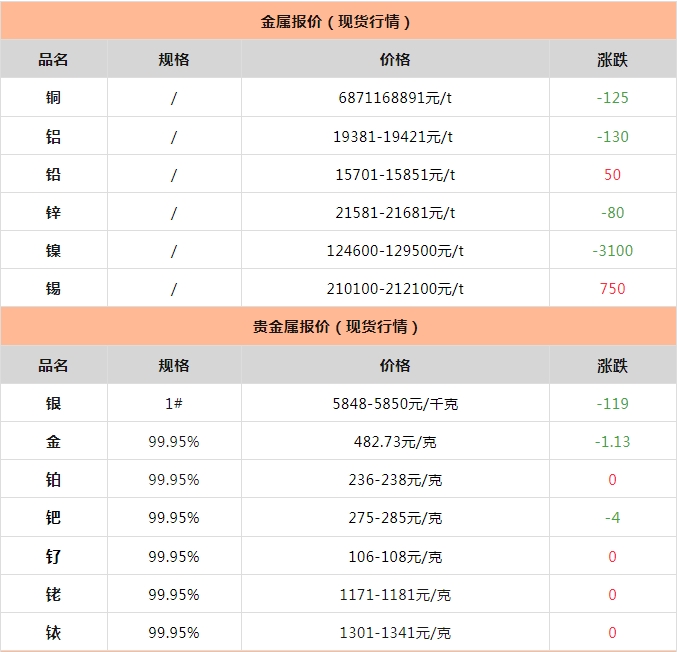
Task: Click the 钯 change value -4
Action: 612,518
